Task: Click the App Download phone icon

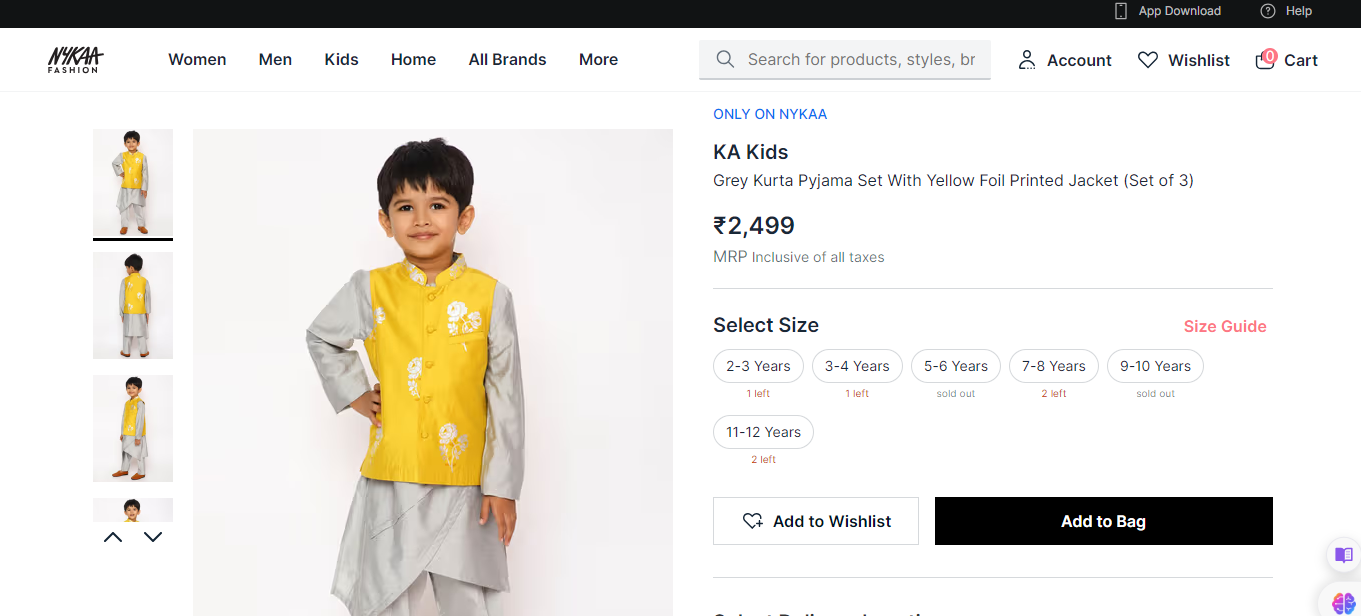Action: click(x=1121, y=11)
